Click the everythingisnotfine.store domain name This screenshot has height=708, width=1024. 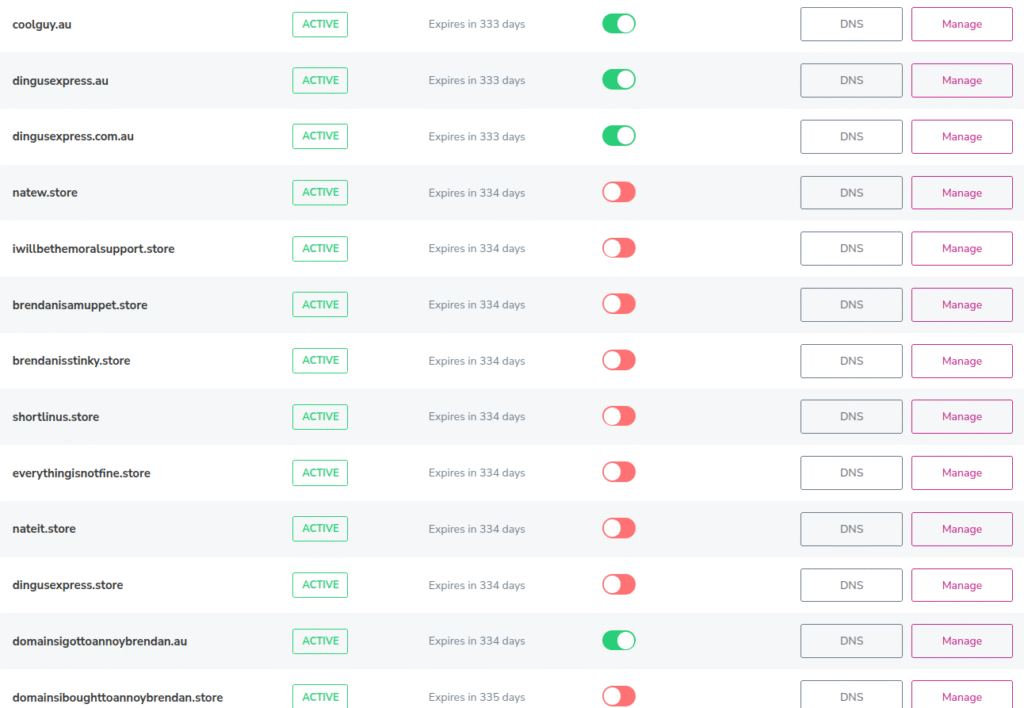point(81,473)
